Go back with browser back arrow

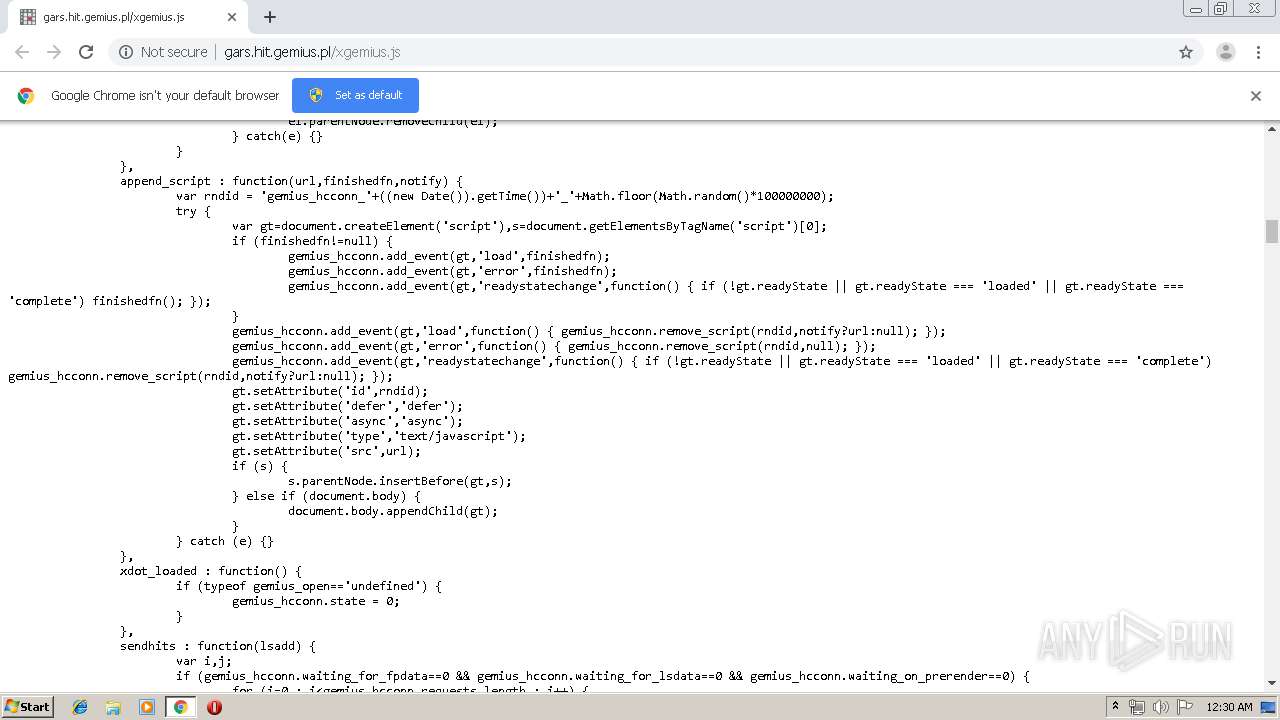[22, 52]
